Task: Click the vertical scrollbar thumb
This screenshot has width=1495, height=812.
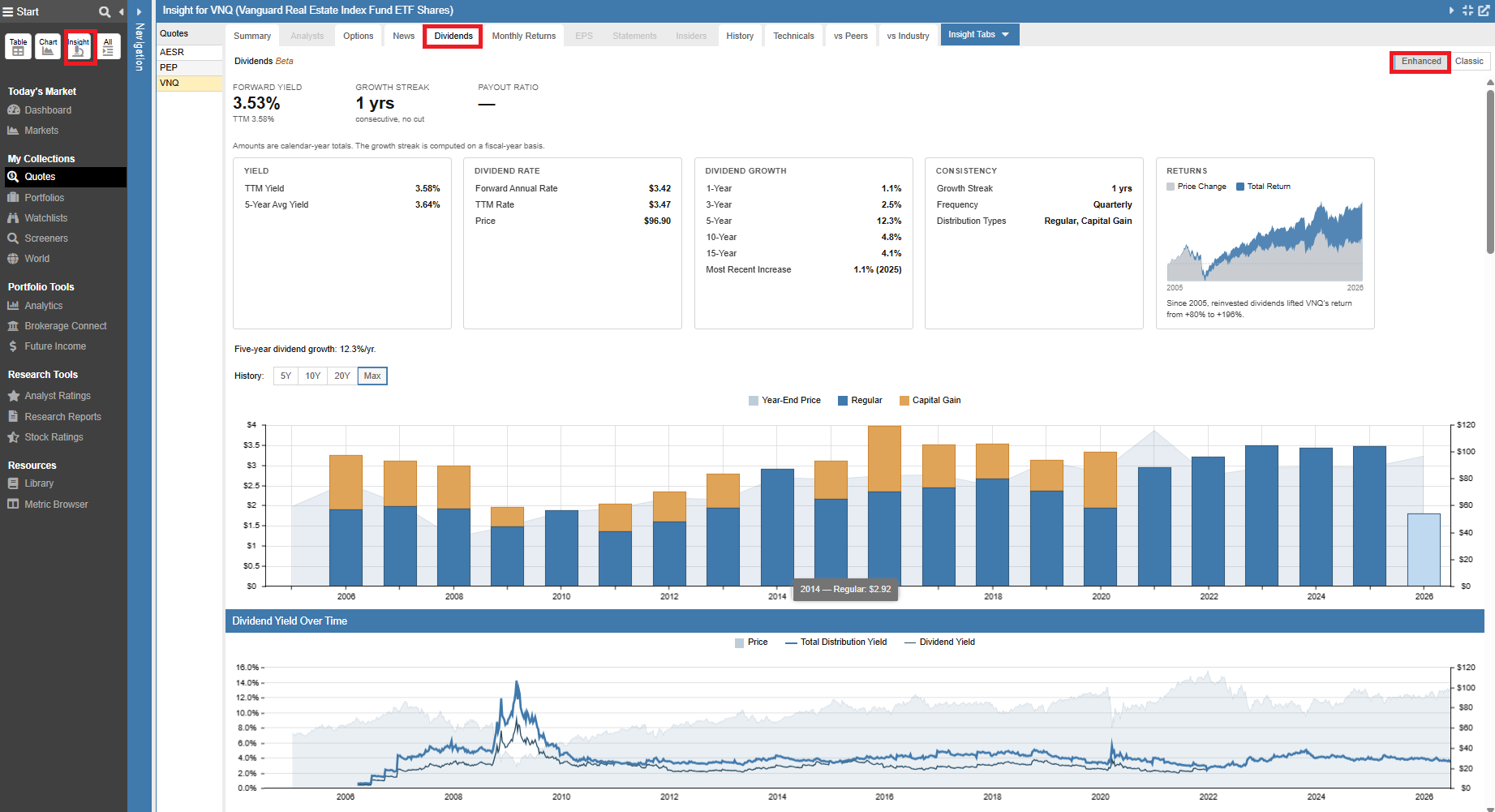Action: [x=1490, y=170]
